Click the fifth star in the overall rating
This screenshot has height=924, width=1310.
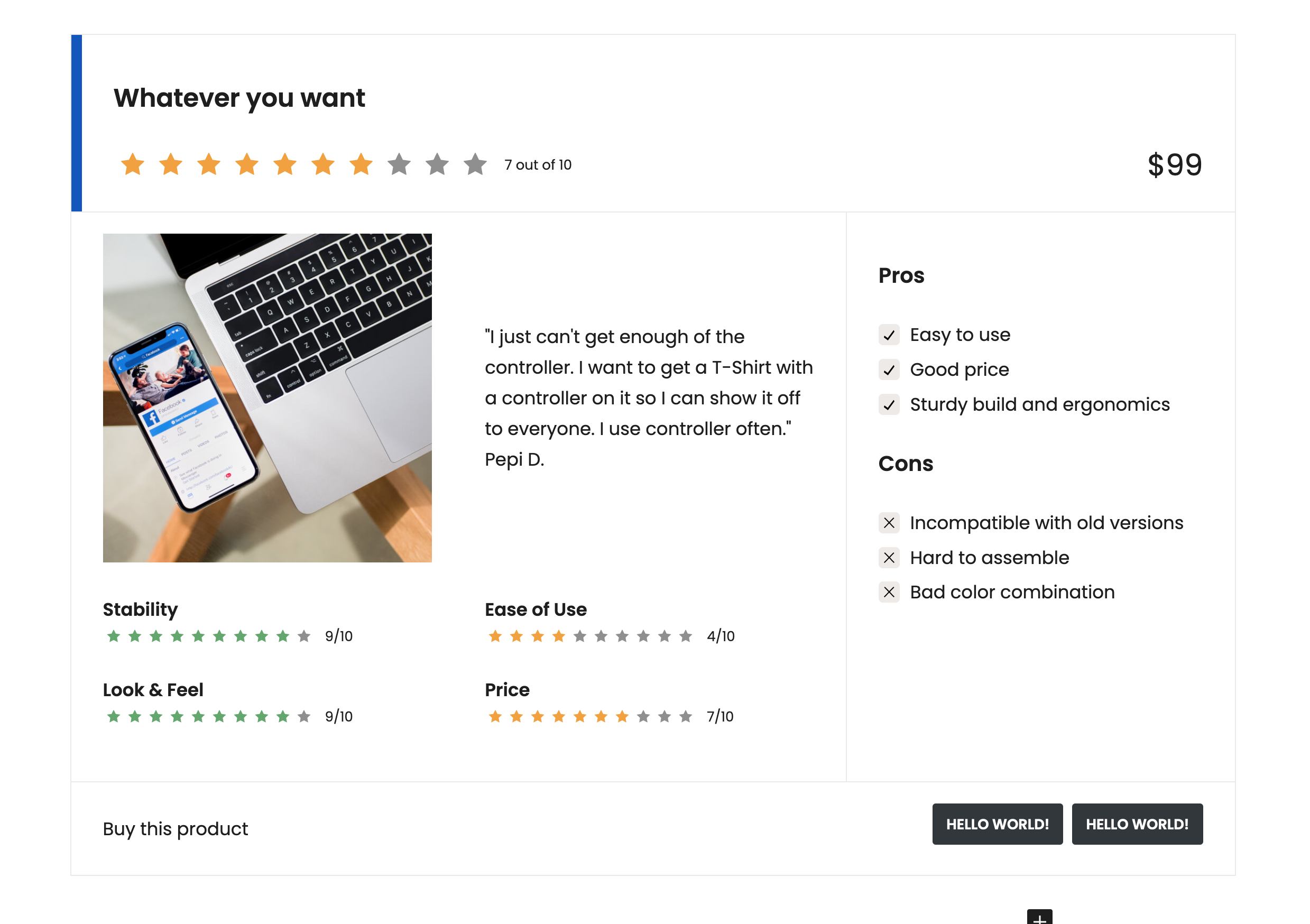[x=285, y=165]
